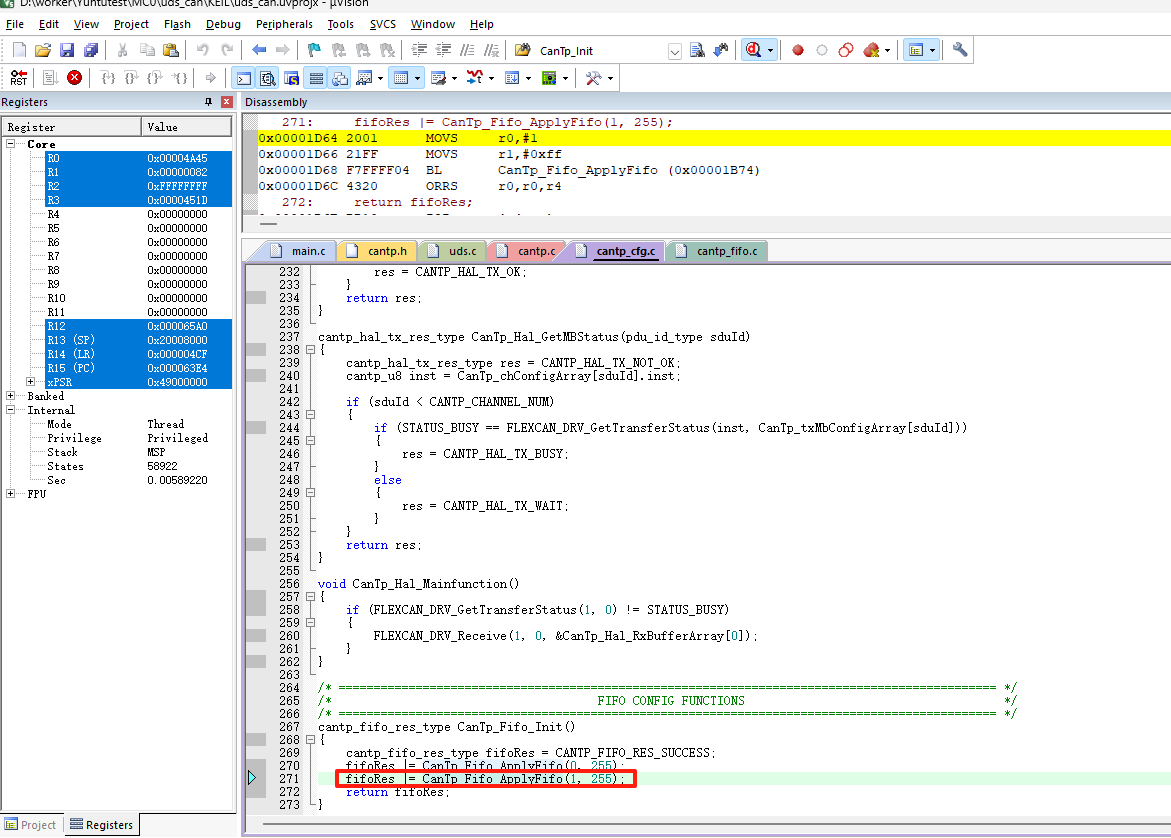Open the Peripherals menu
The height and width of the screenshot is (838, 1171).
(284, 24)
